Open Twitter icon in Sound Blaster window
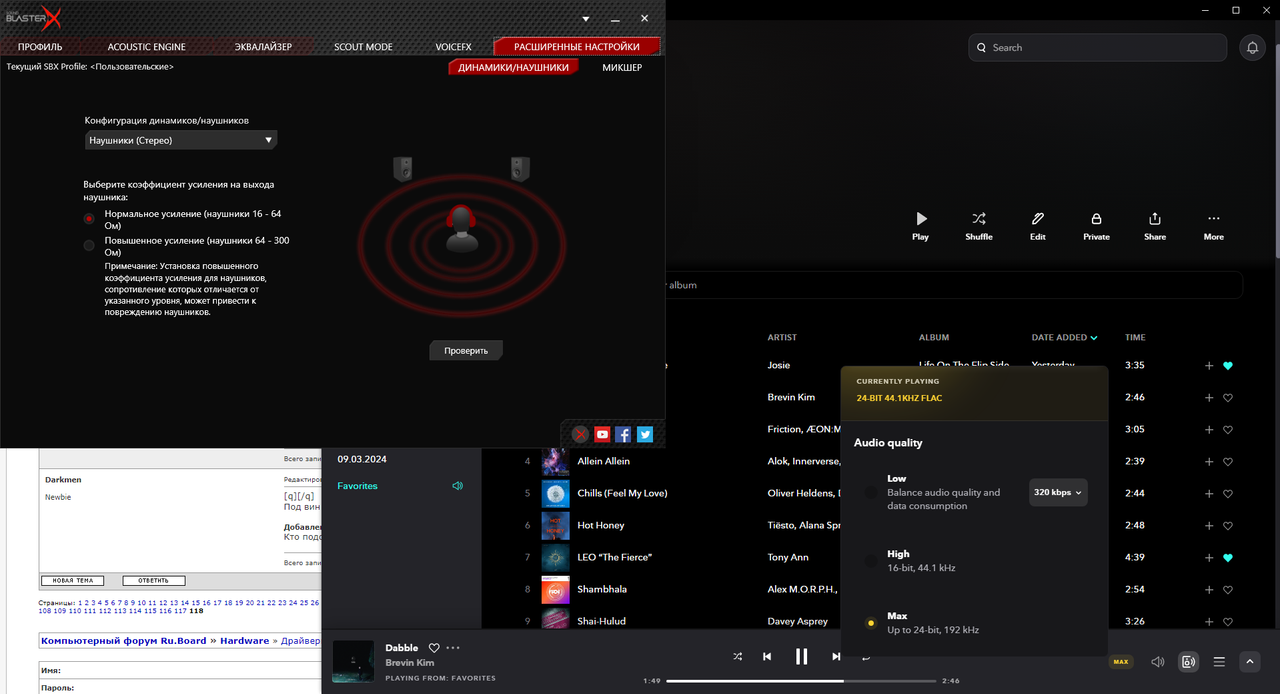The image size is (1280, 694). tap(645, 434)
